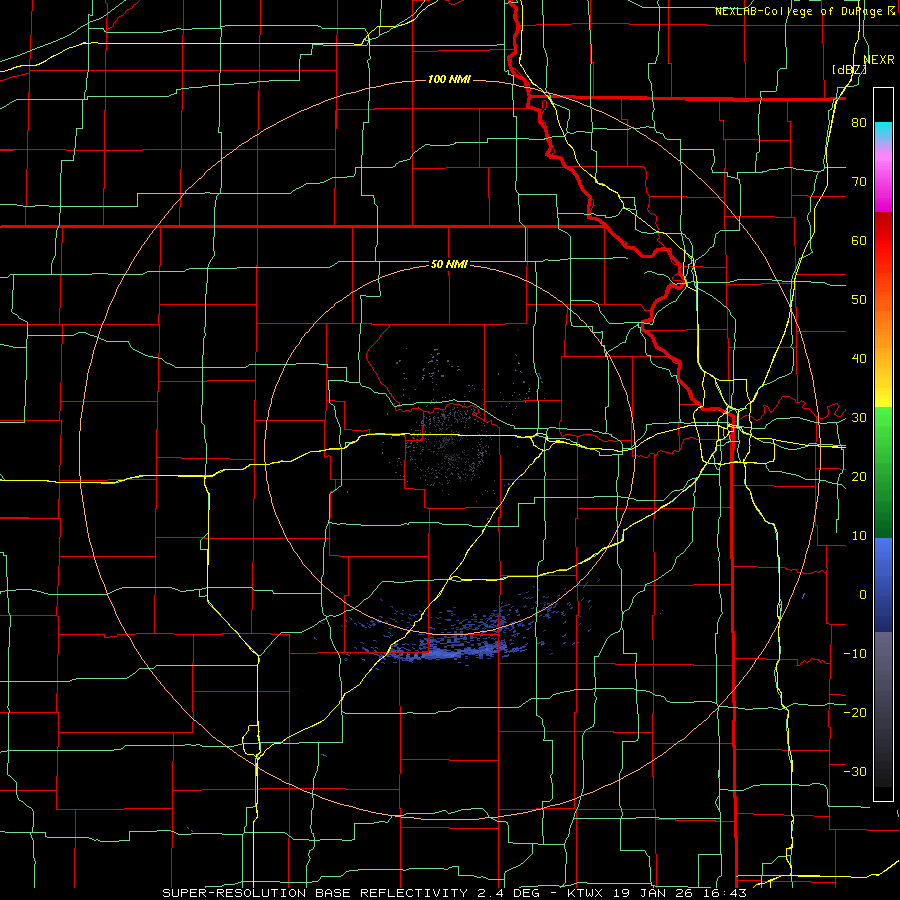
Task: Click the 50 dBZ scale value
Action: pyautogui.click(x=859, y=300)
